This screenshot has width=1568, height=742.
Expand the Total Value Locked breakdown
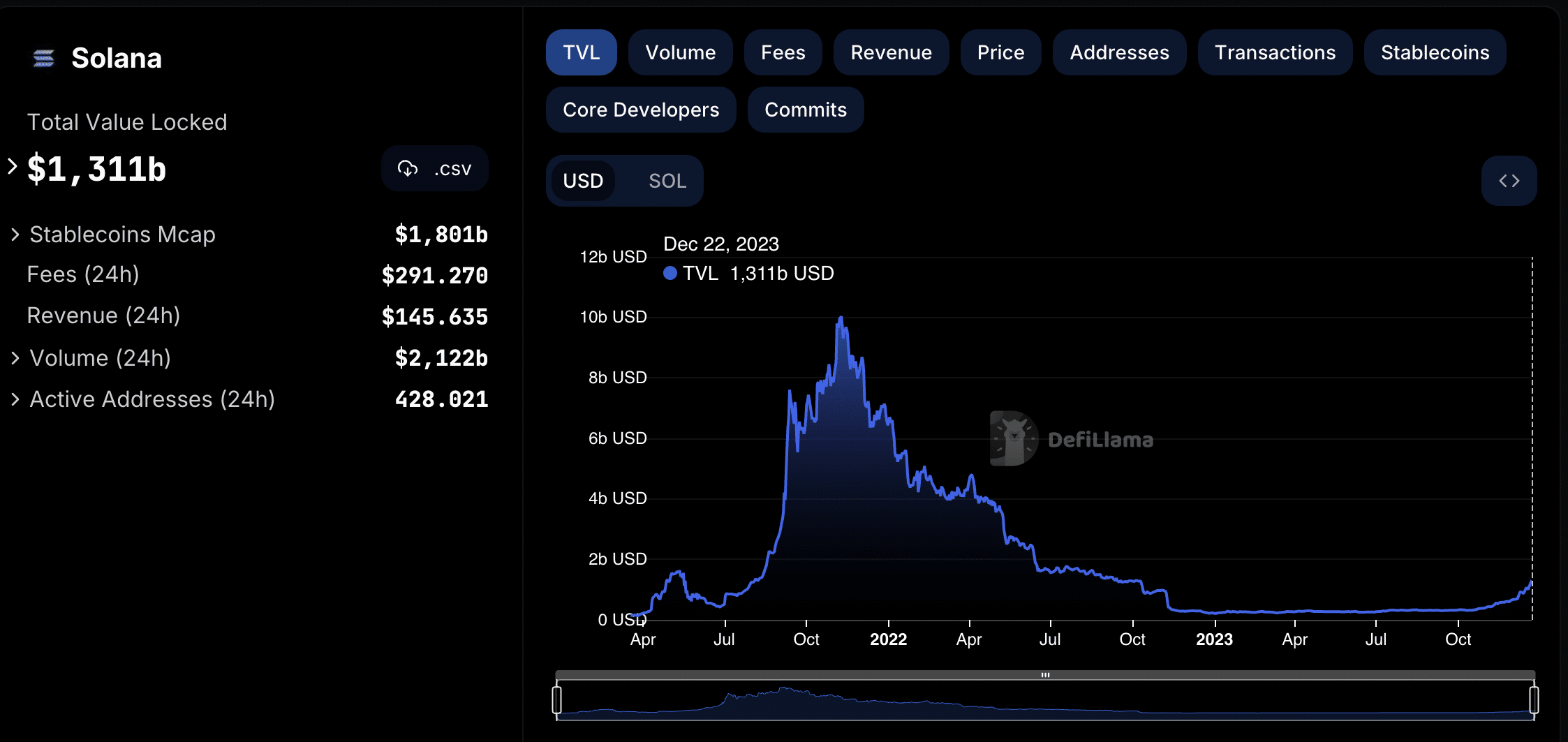pos(13,167)
